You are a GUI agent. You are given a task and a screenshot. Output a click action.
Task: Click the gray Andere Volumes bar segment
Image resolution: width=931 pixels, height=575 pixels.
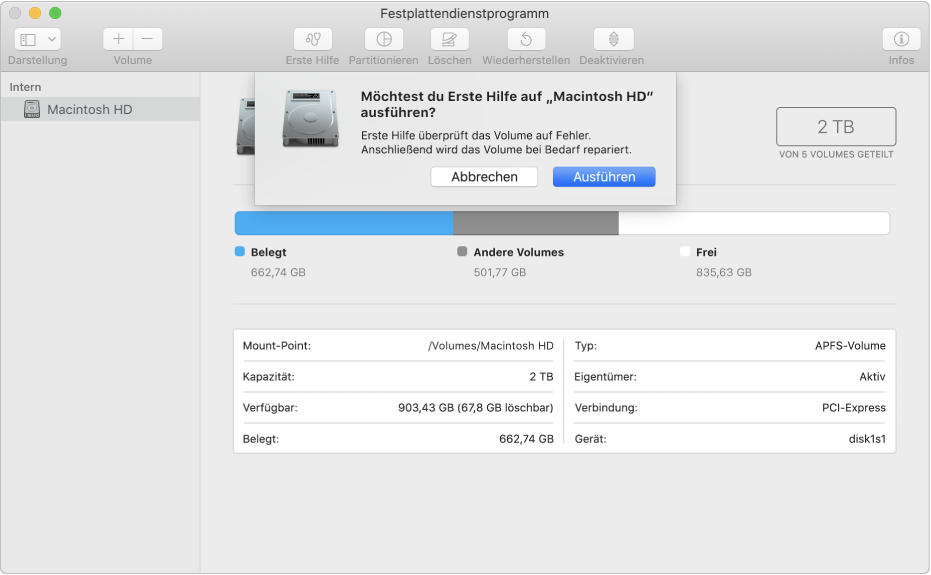point(536,223)
